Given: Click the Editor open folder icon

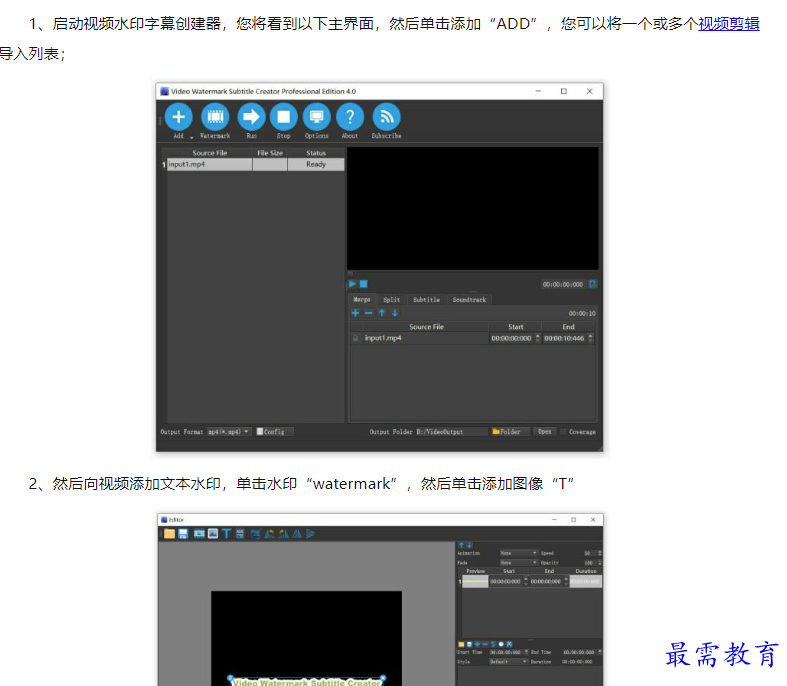Looking at the screenshot, I should coord(169,534).
